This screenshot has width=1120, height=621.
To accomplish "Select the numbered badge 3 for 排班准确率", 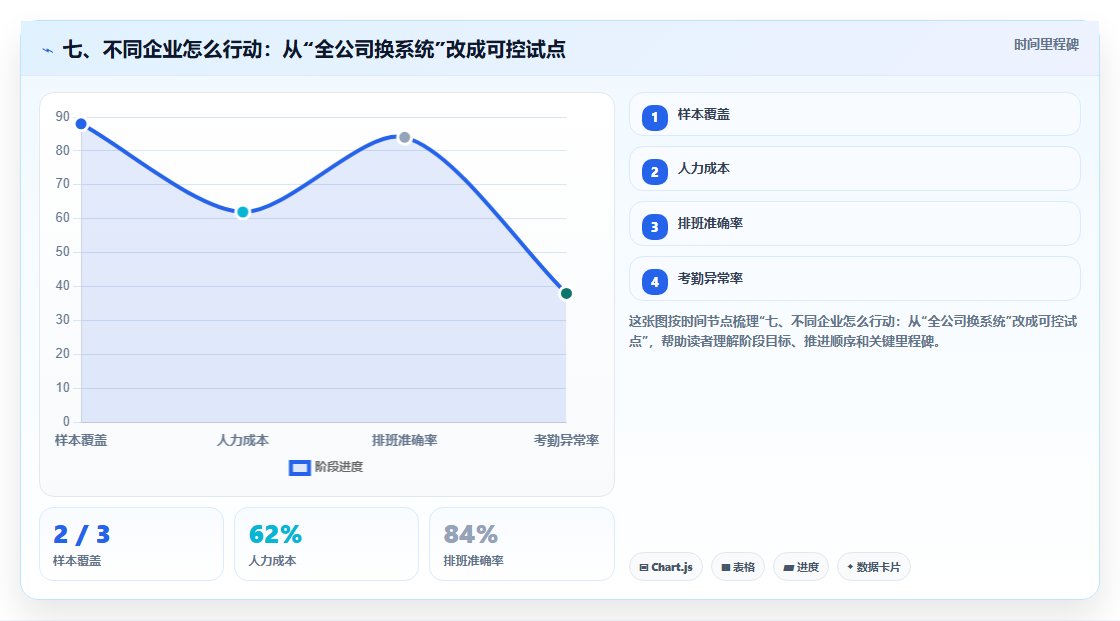I will 654,227.
